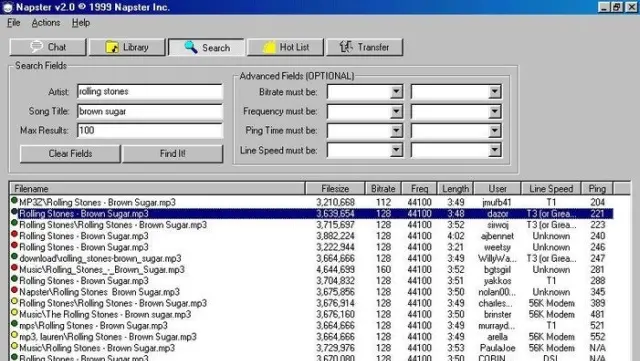Sort results by Bitrate column header
640x361 pixels.
pyautogui.click(x=383, y=189)
